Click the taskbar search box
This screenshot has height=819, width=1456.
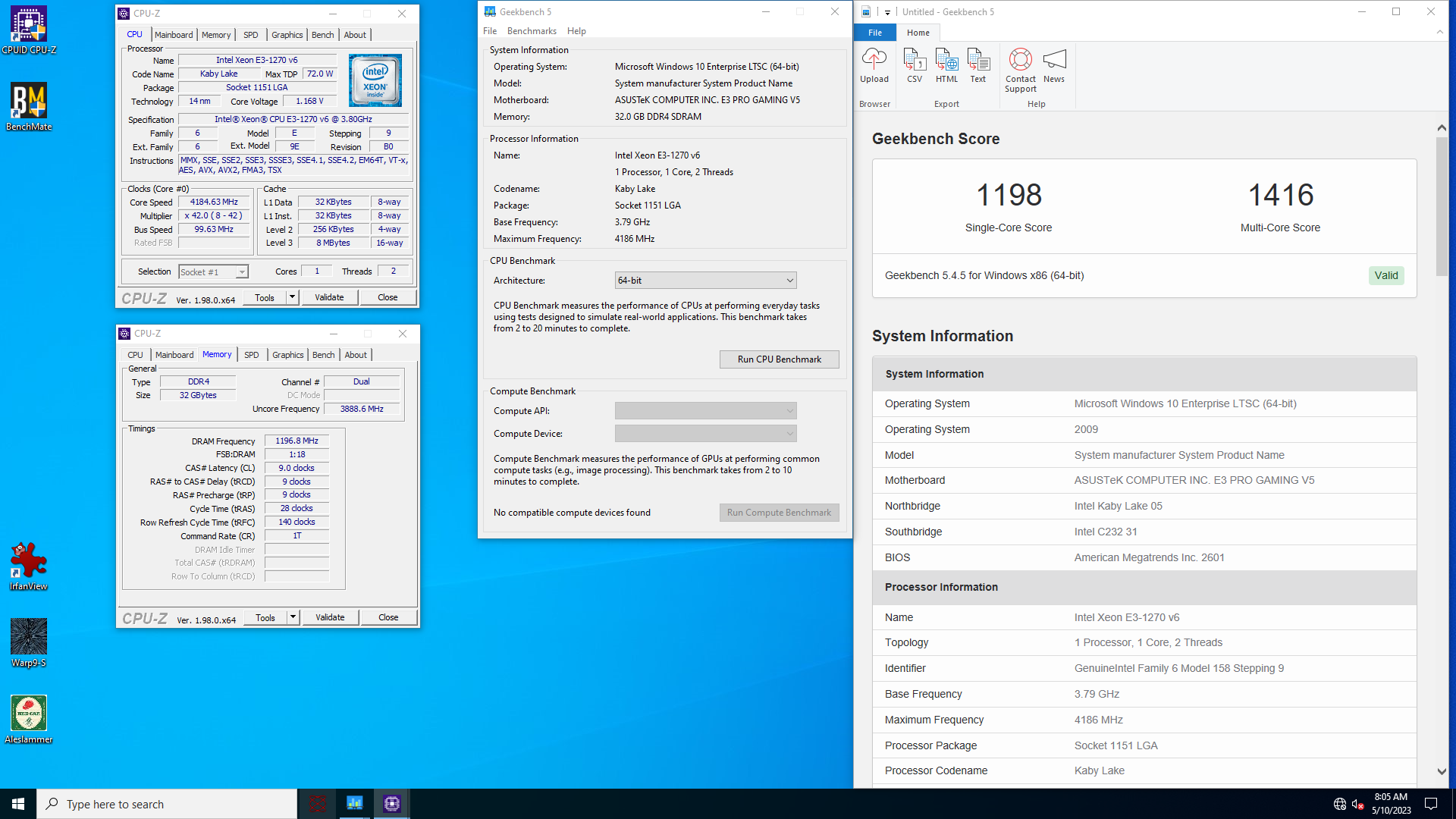point(167,804)
